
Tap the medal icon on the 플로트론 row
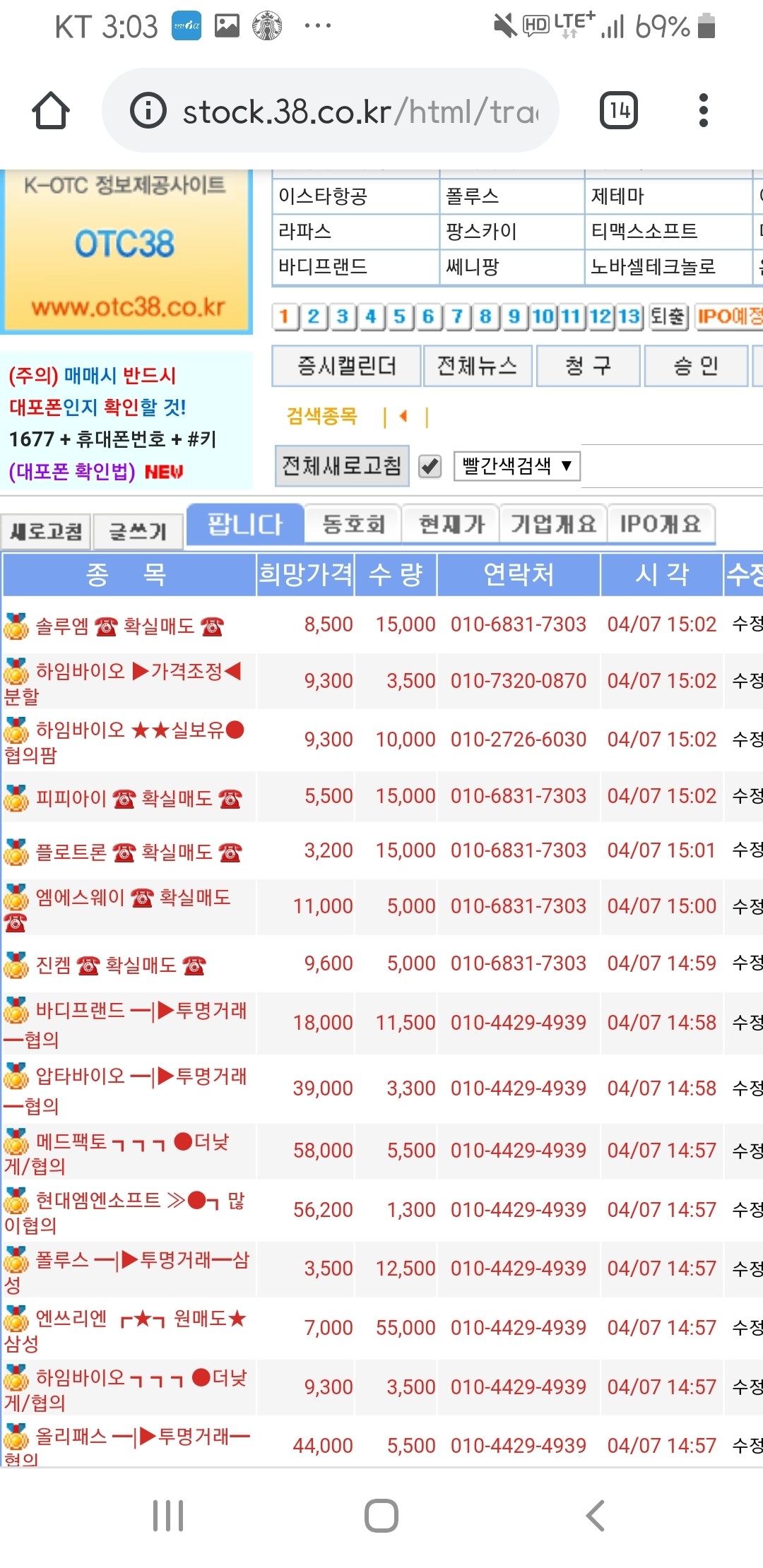tap(16, 852)
